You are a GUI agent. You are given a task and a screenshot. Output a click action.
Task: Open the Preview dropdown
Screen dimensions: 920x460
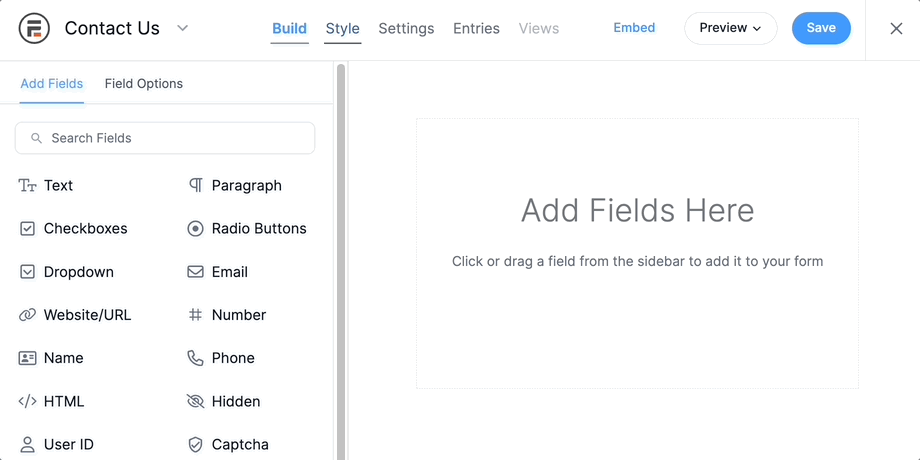(x=730, y=28)
